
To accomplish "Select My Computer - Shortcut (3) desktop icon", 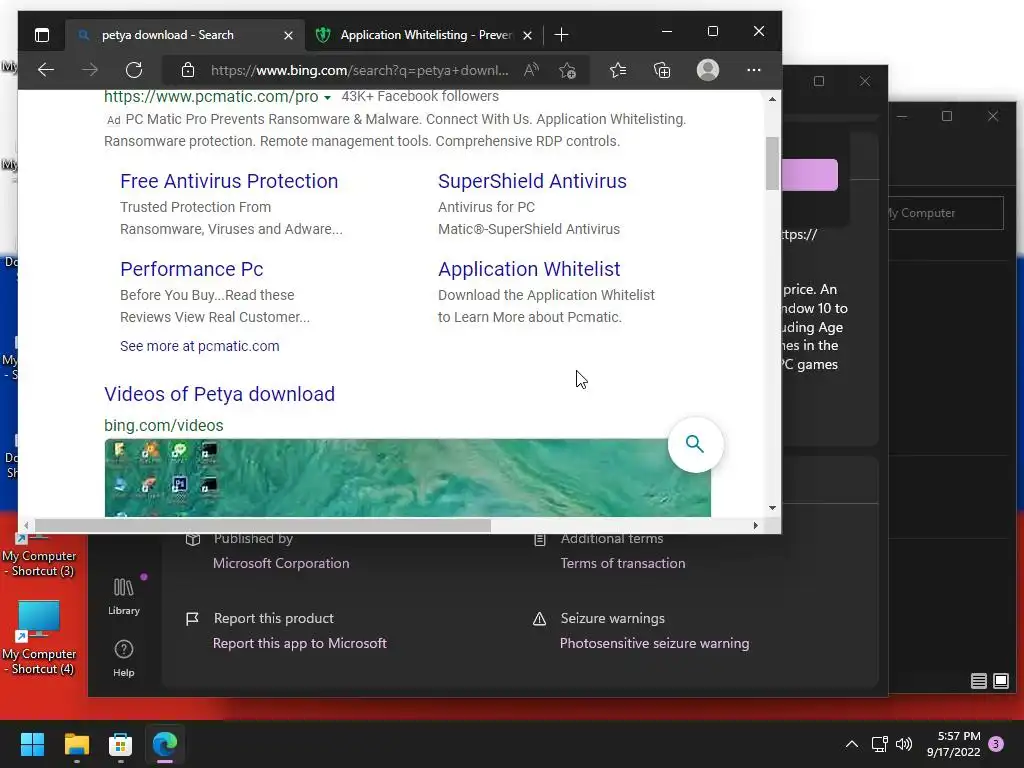I will [x=39, y=555].
